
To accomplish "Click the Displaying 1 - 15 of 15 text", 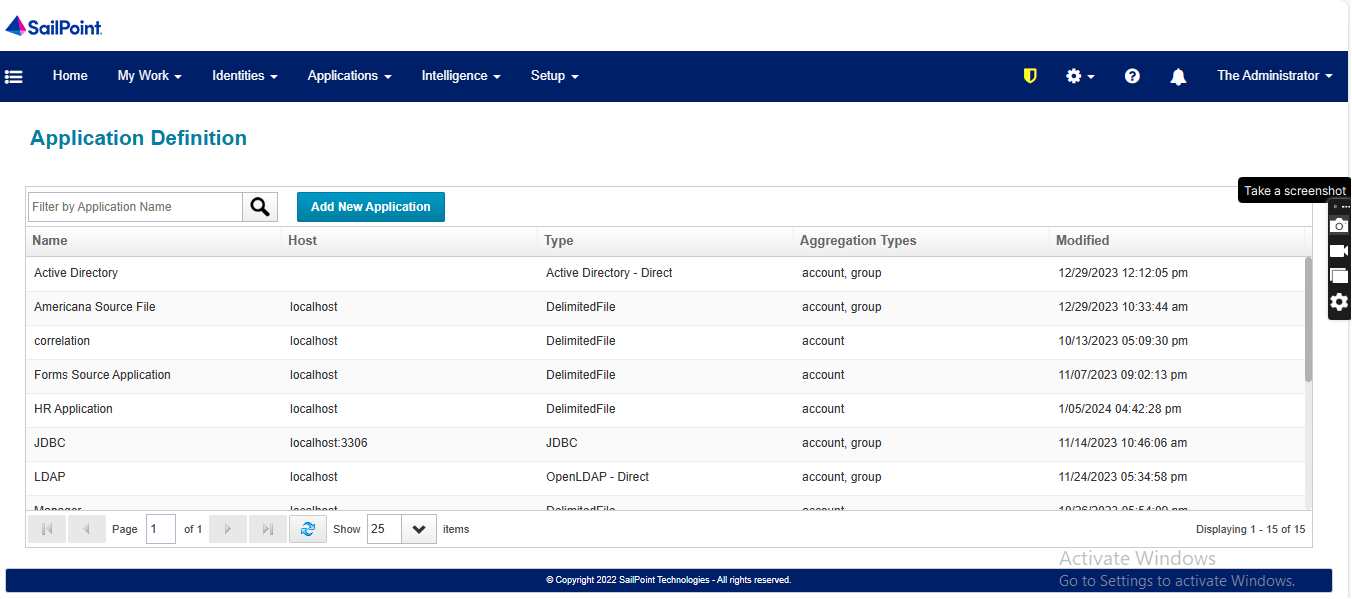I will [x=1250, y=529].
